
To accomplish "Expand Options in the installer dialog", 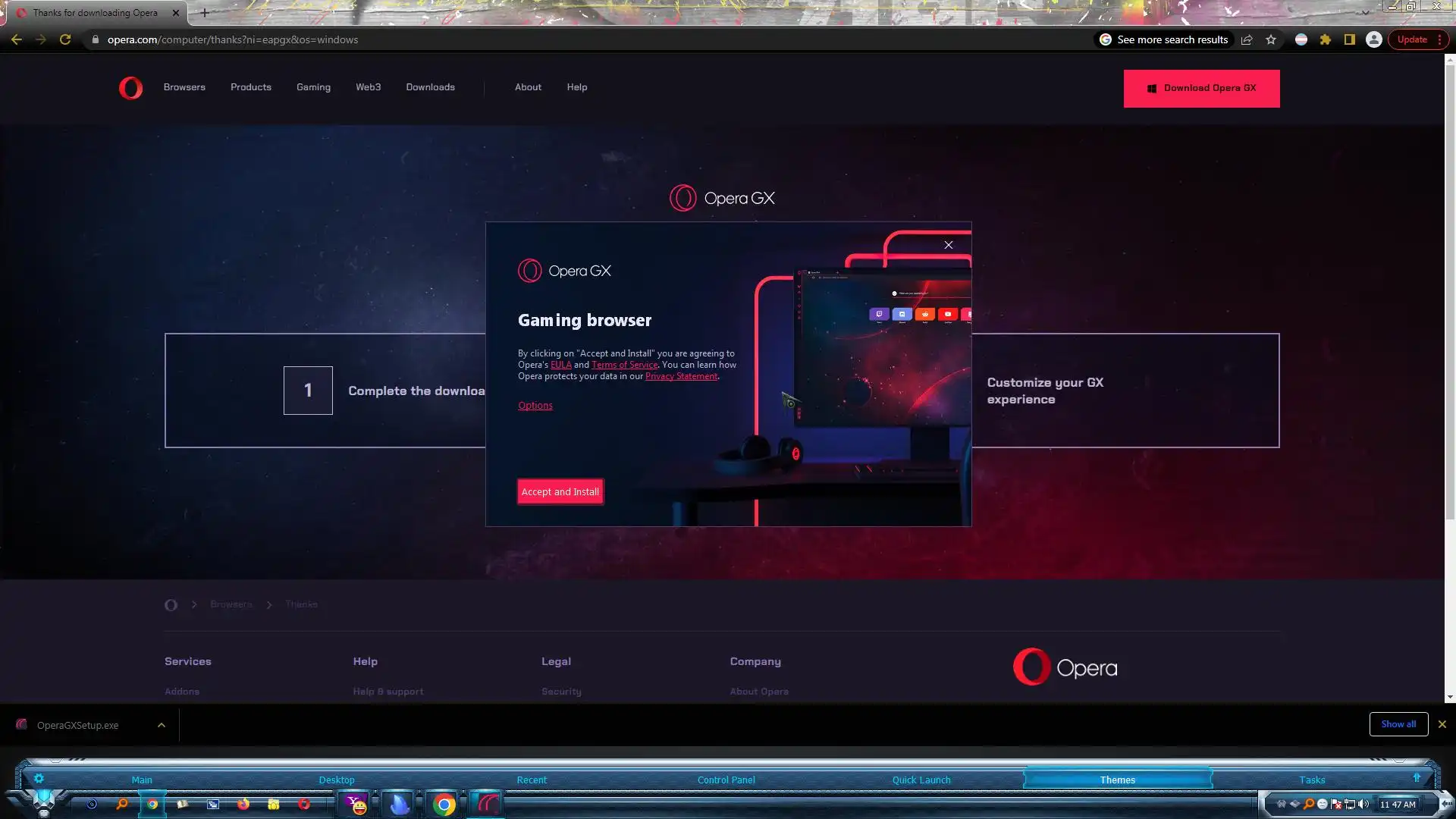I will point(535,406).
